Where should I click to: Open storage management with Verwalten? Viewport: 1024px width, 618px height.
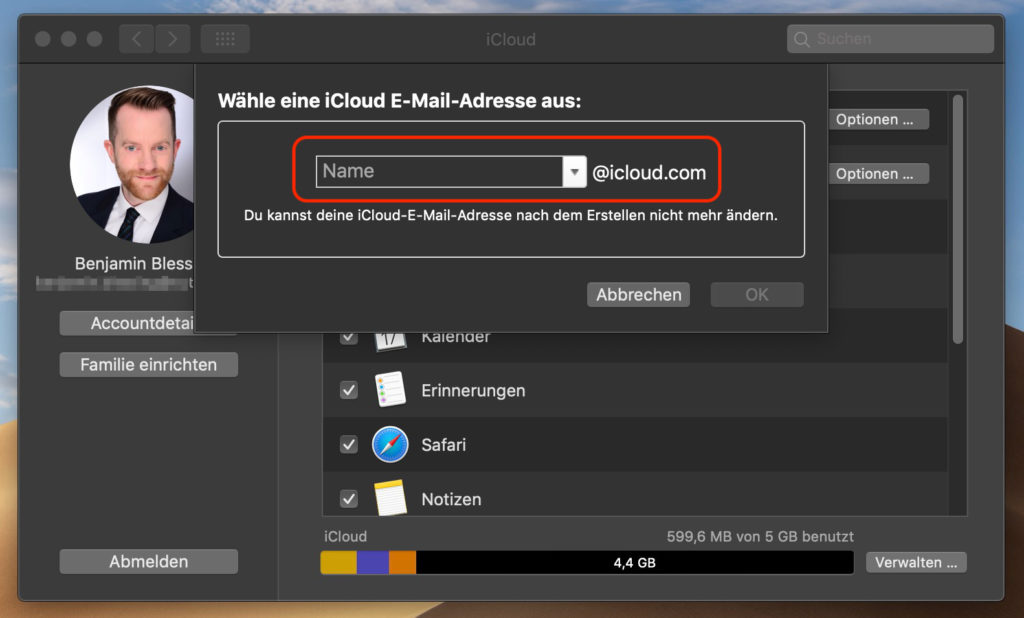pos(916,562)
